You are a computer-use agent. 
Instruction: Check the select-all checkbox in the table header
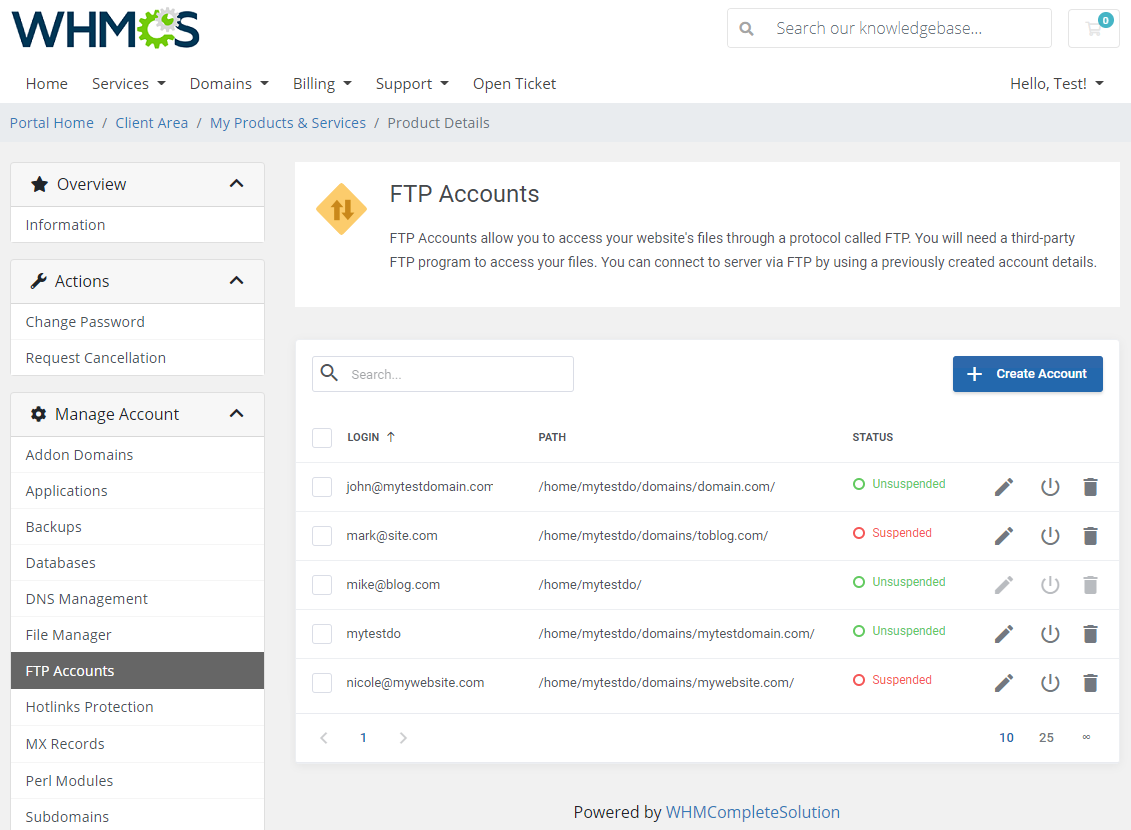322,437
